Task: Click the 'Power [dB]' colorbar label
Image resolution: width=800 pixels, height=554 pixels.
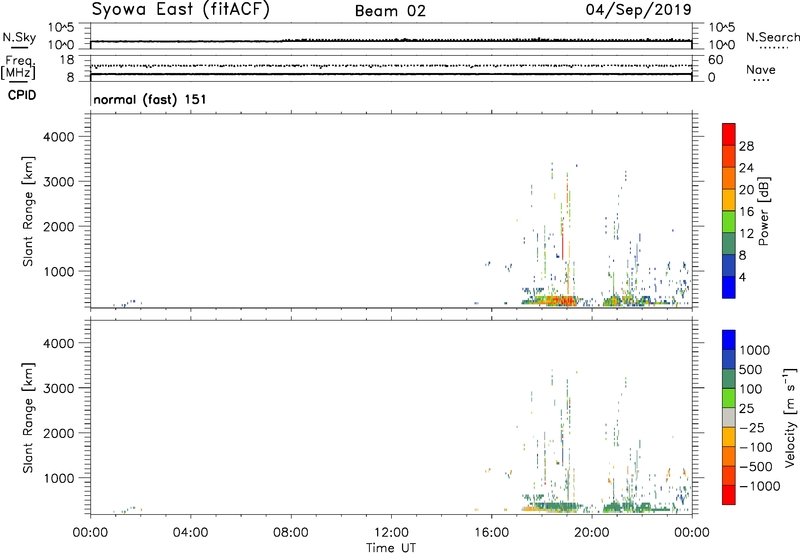Action: [x=763, y=211]
